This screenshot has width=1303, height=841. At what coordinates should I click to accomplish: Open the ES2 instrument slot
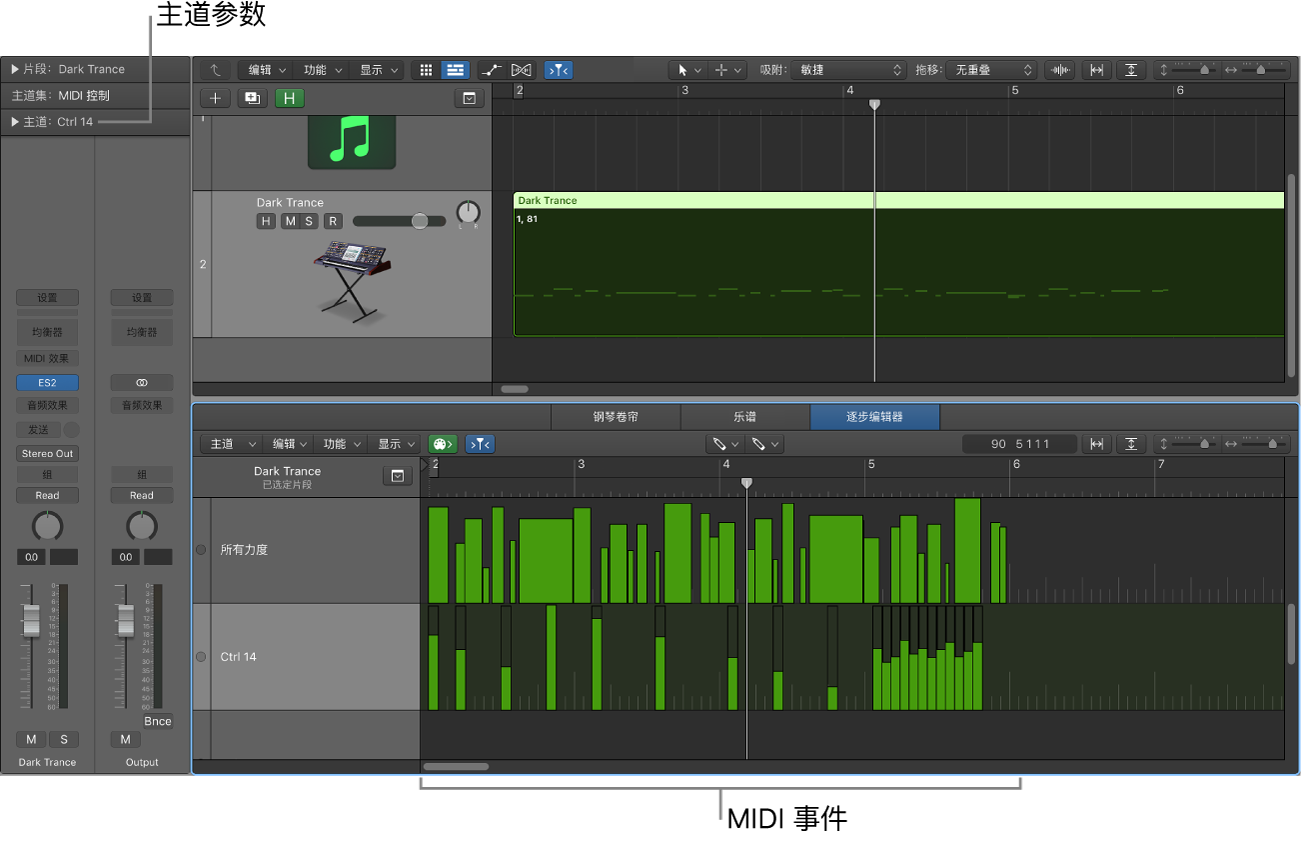47,383
